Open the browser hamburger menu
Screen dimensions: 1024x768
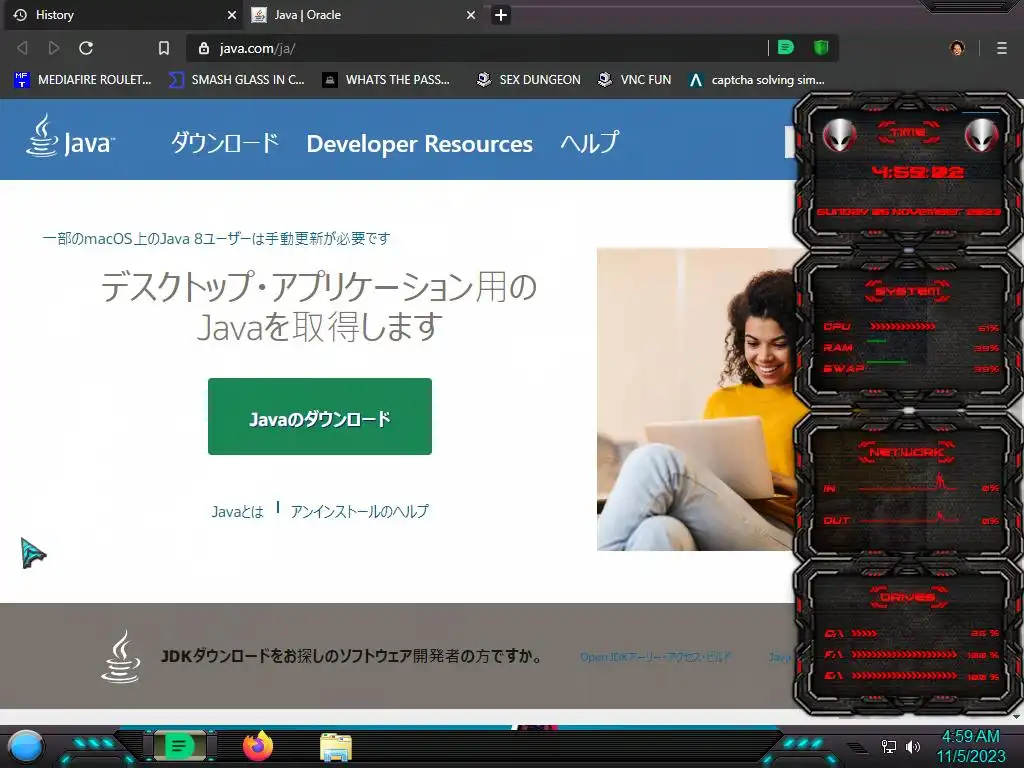coord(1002,48)
